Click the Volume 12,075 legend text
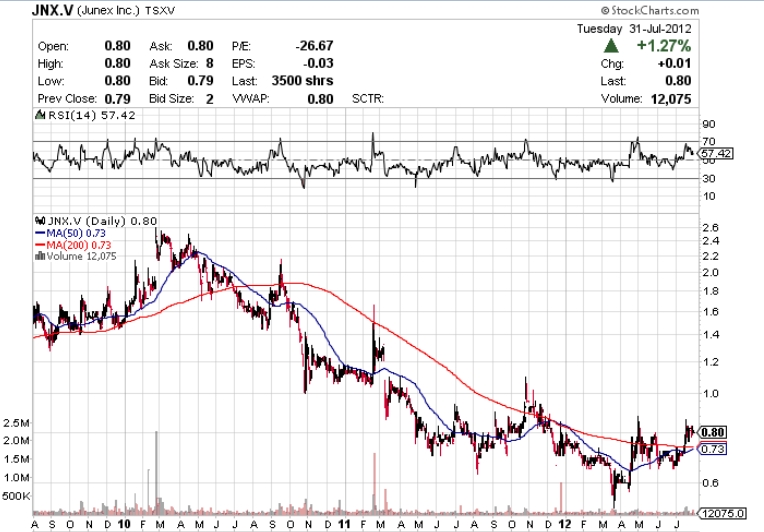This screenshot has height=532, width=764. [81, 256]
